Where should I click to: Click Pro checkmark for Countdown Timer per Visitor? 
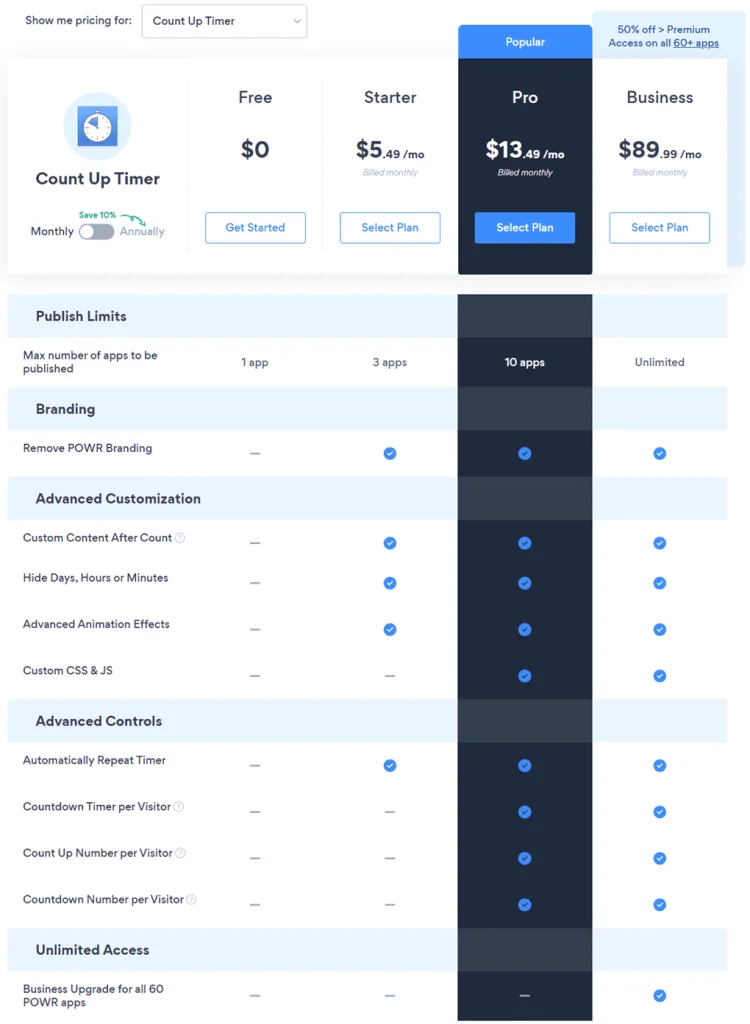(525, 812)
